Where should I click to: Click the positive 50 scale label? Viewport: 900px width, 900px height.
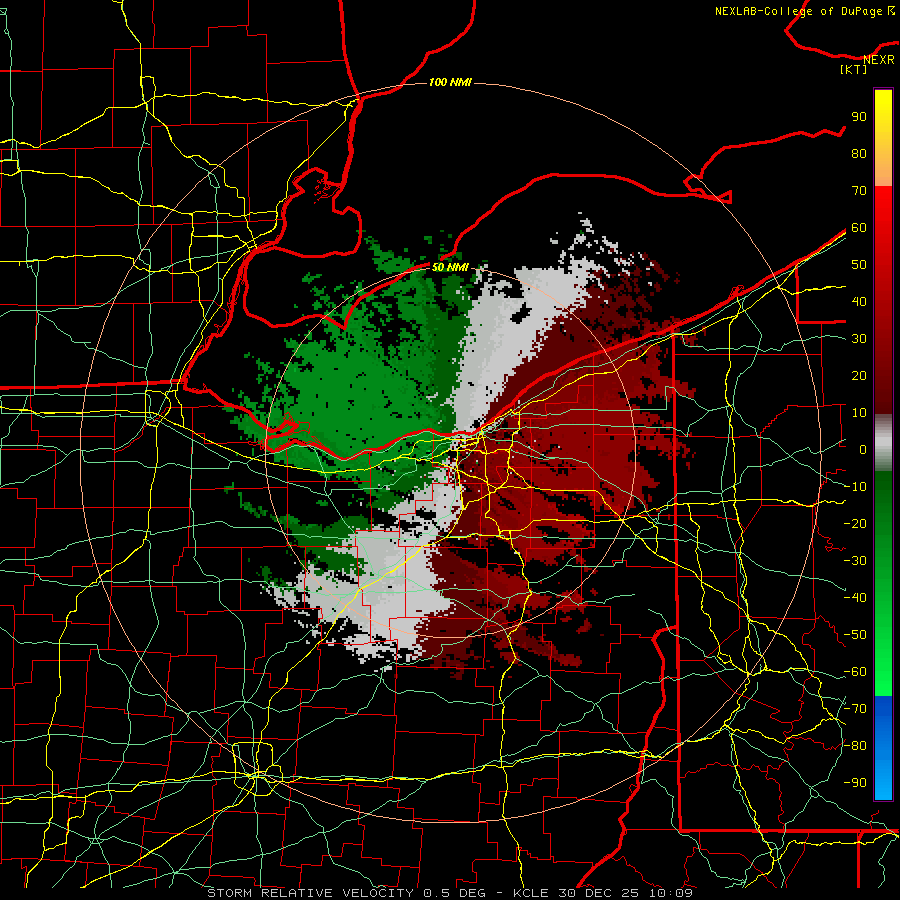pos(859,265)
